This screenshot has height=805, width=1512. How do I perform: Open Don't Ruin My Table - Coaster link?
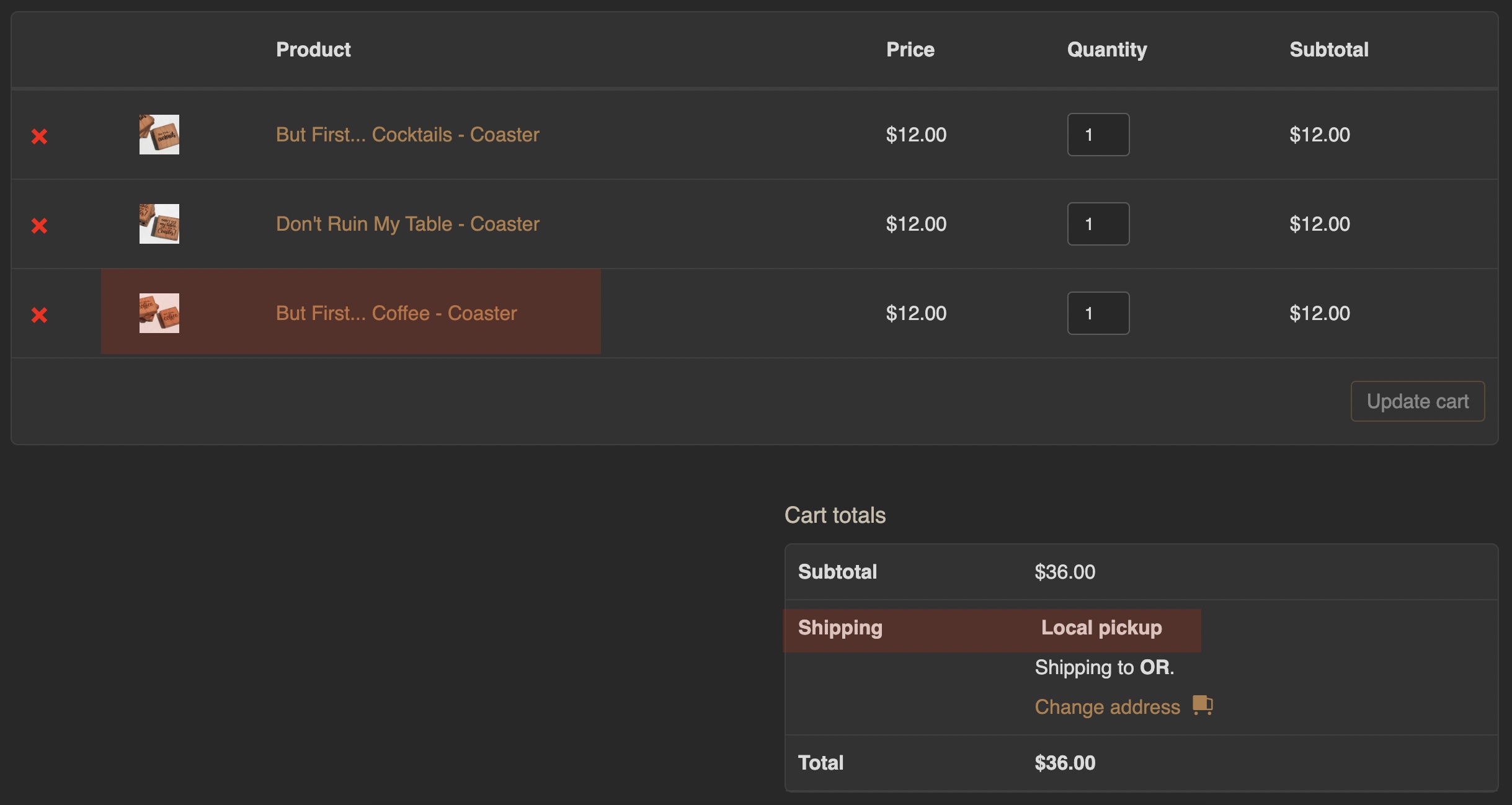407,224
